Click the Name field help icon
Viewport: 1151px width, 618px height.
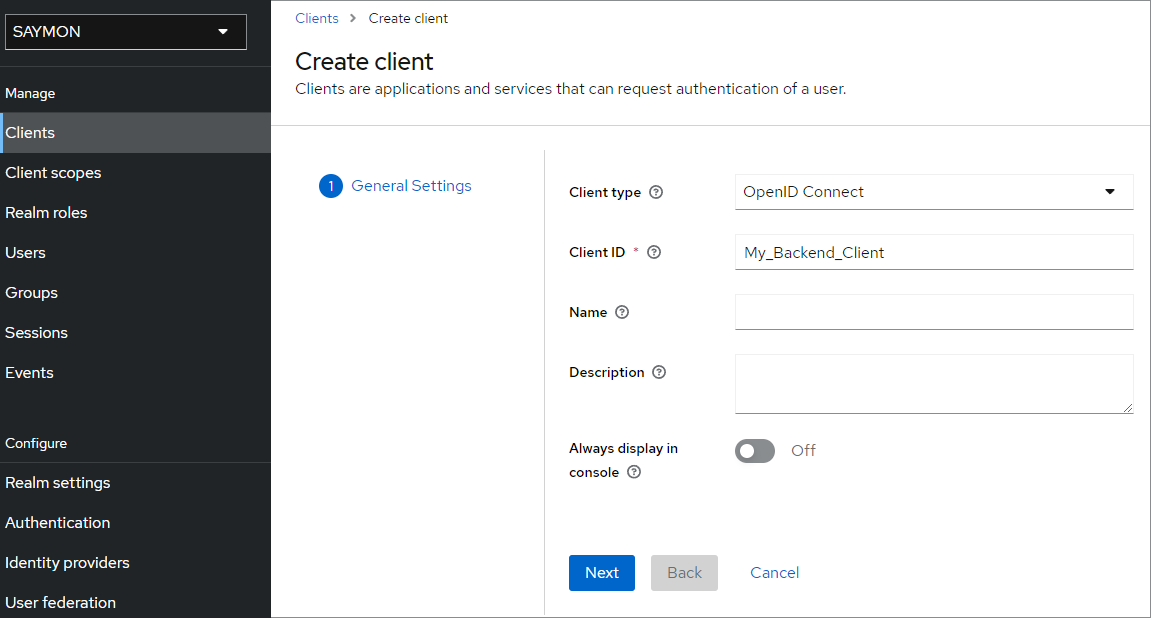pyautogui.click(x=622, y=313)
